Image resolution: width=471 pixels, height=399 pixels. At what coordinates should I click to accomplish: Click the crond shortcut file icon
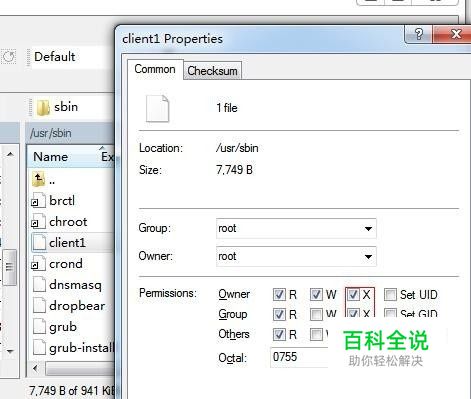tap(38, 264)
